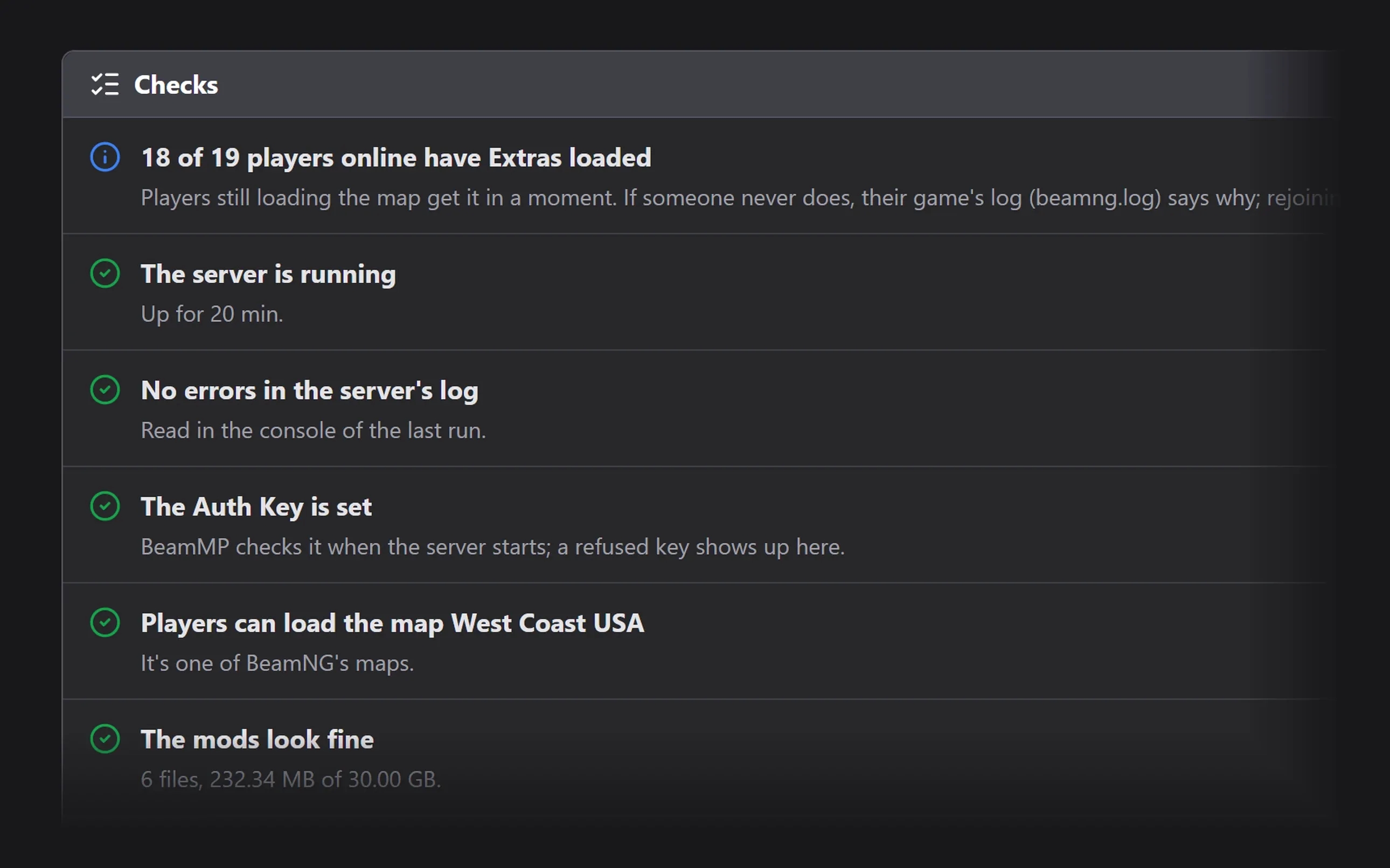The width and height of the screenshot is (1390, 868).
Task: Select 'The Auth Key is set' title
Action: pyautogui.click(x=256, y=507)
